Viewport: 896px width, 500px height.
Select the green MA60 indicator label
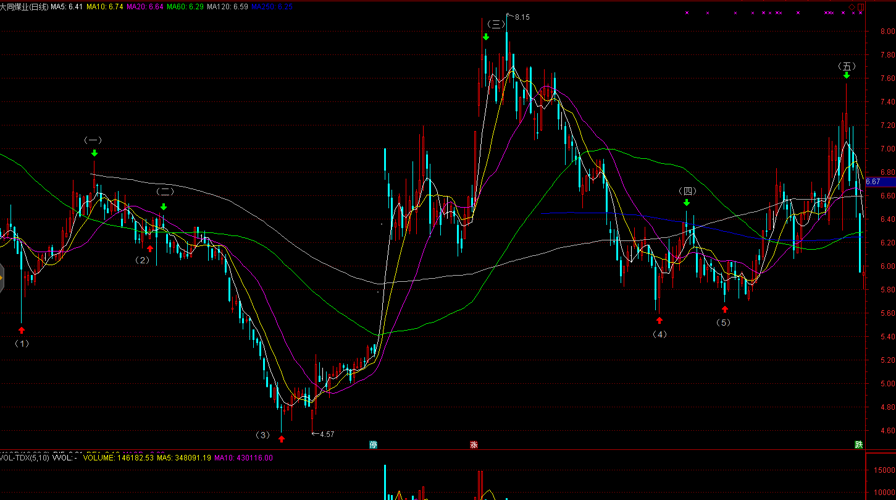pos(185,7)
